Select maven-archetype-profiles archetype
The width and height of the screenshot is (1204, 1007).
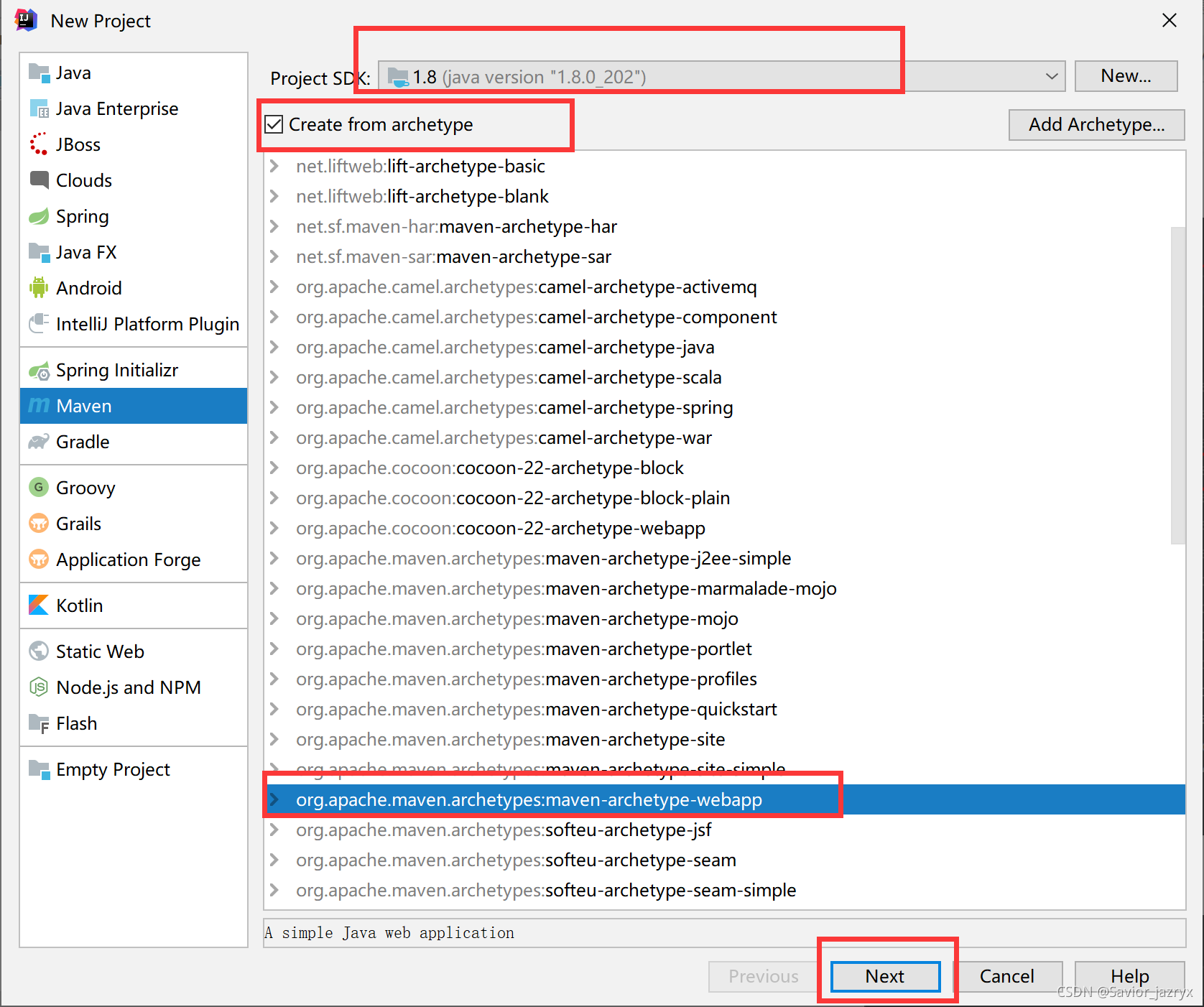coord(724,679)
